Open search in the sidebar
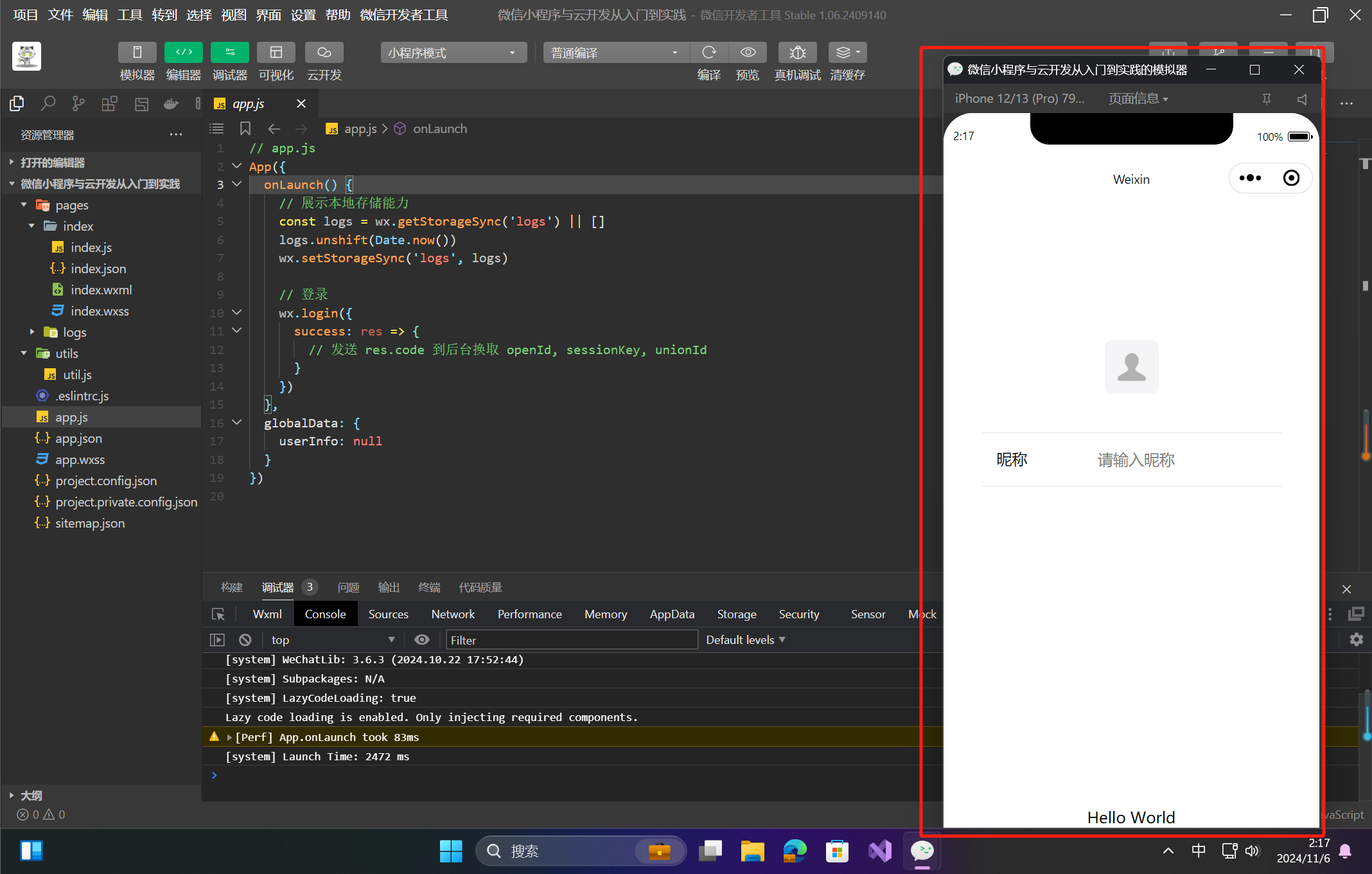Viewport: 1372px width, 874px height. [48, 103]
